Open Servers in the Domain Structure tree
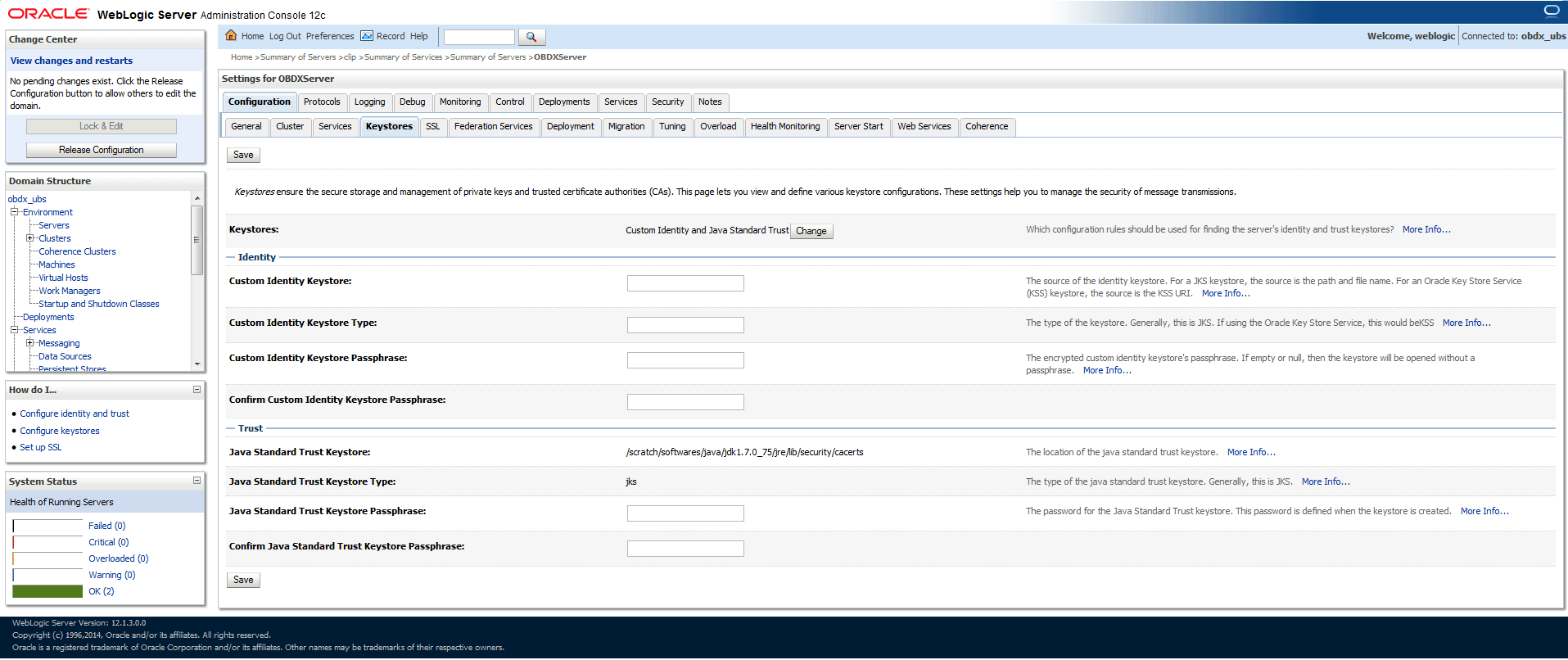 (54, 225)
